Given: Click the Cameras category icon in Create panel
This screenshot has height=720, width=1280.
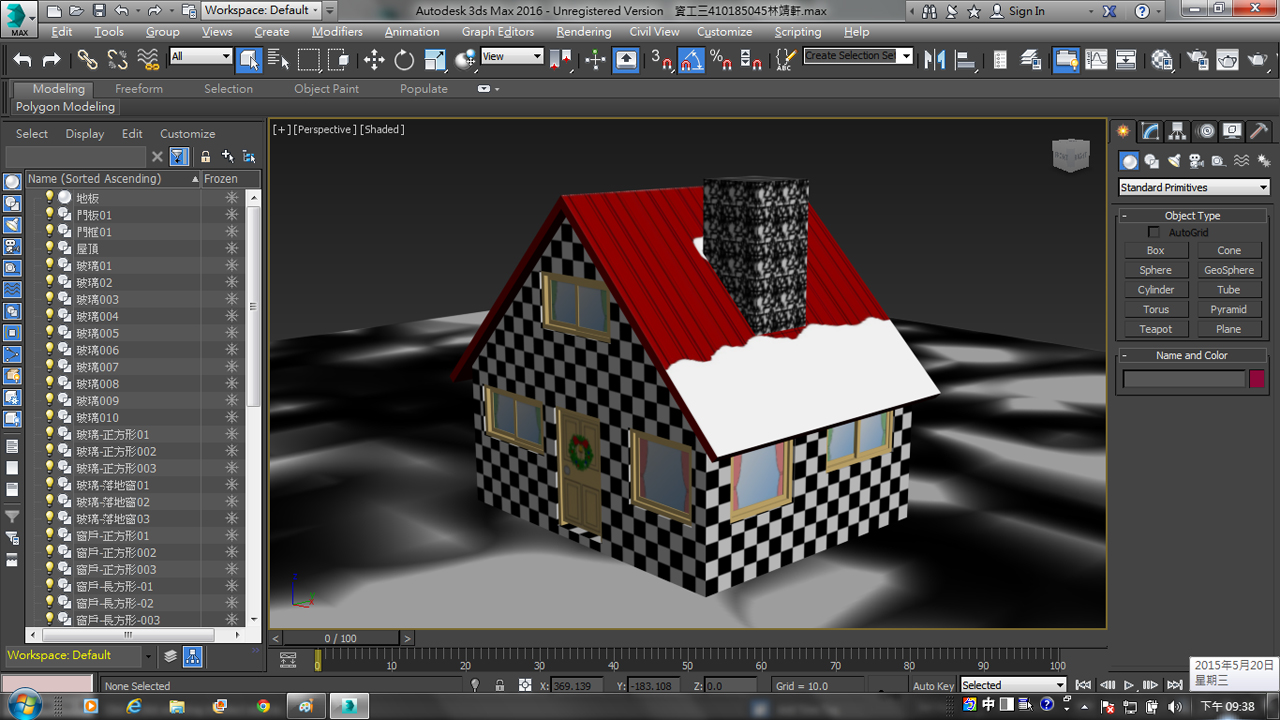Looking at the screenshot, I should pos(1196,161).
